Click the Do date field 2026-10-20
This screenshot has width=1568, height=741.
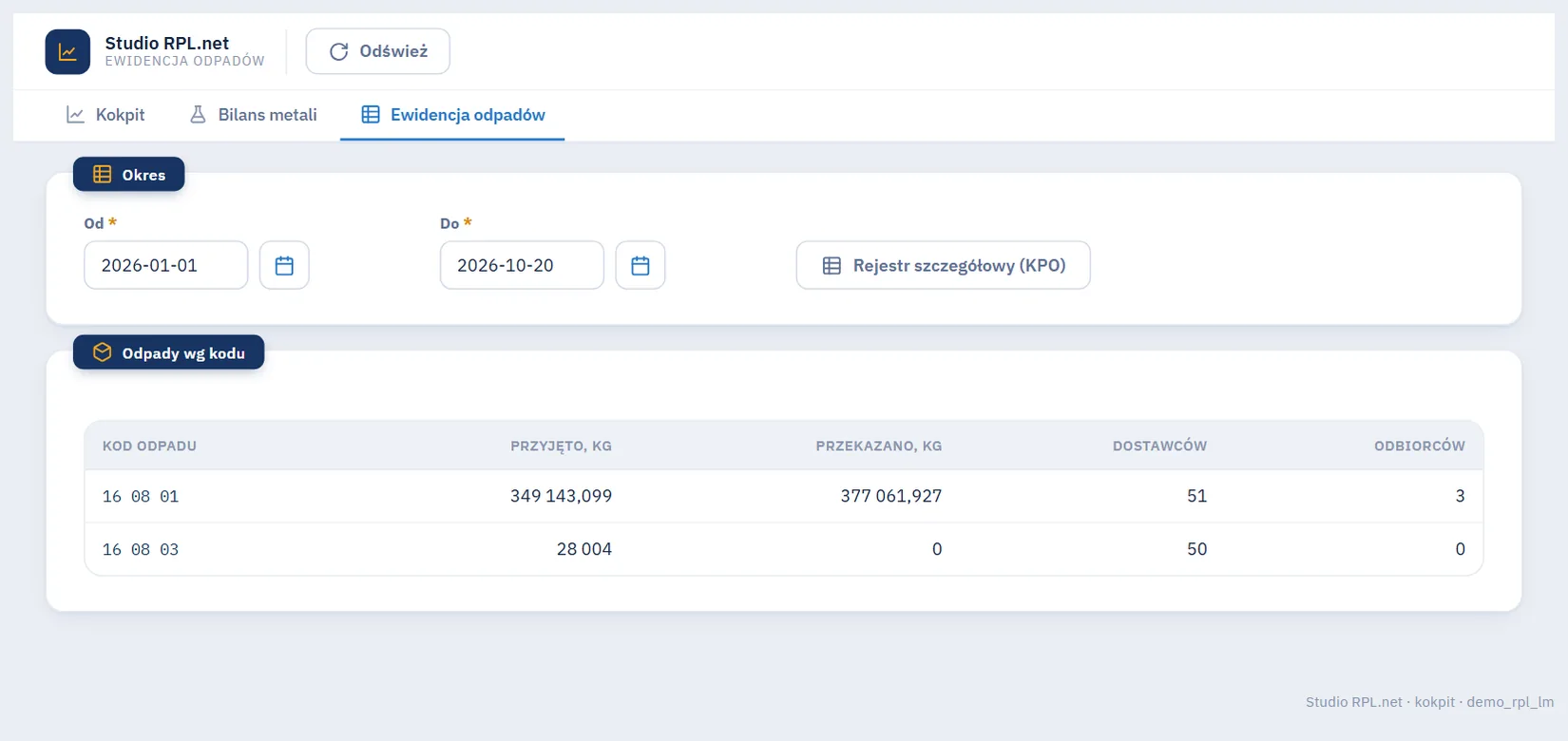click(x=522, y=265)
